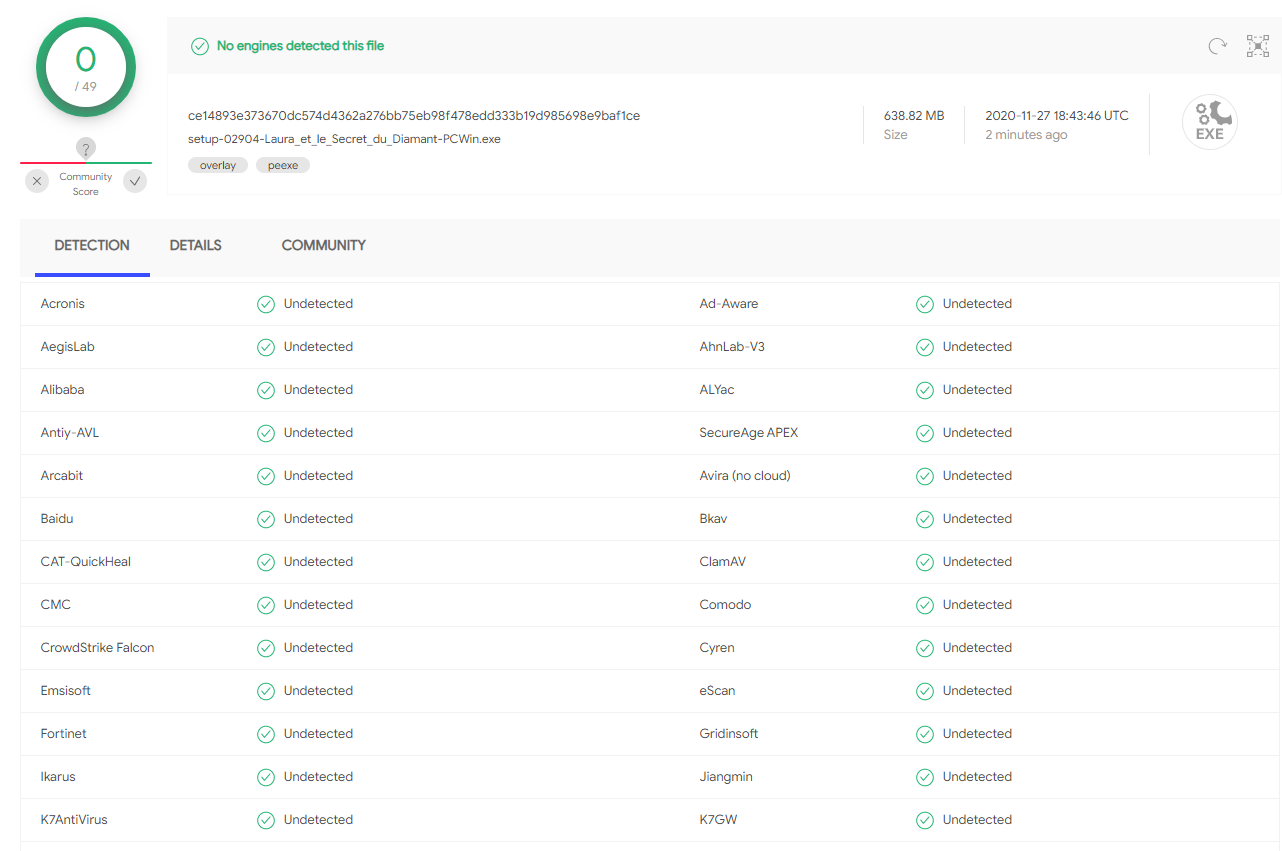The image size is (1282, 851).
Task: Click 'No engines detected this file' message
Action: coord(300,46)
